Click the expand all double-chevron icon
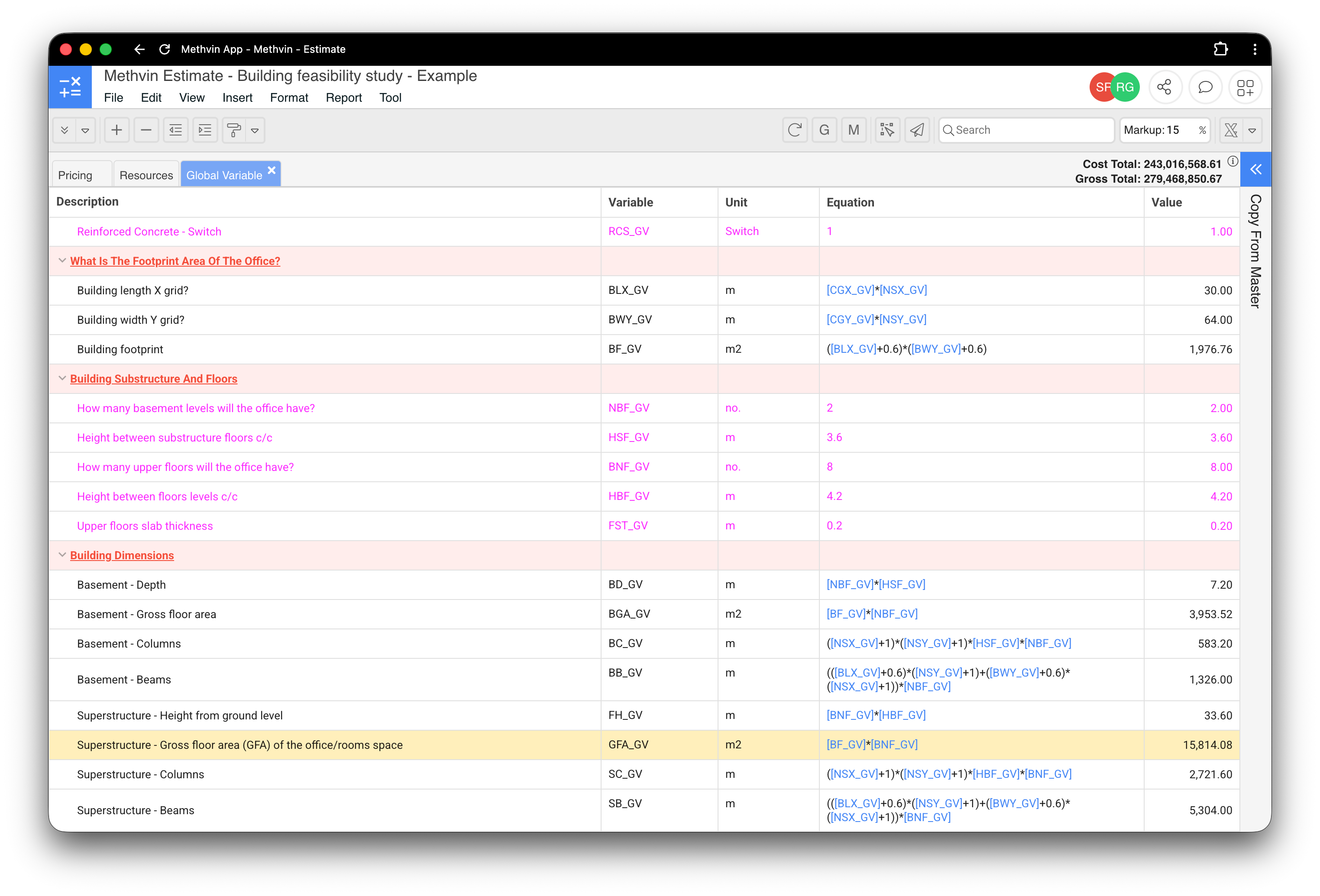 (64, 130)
